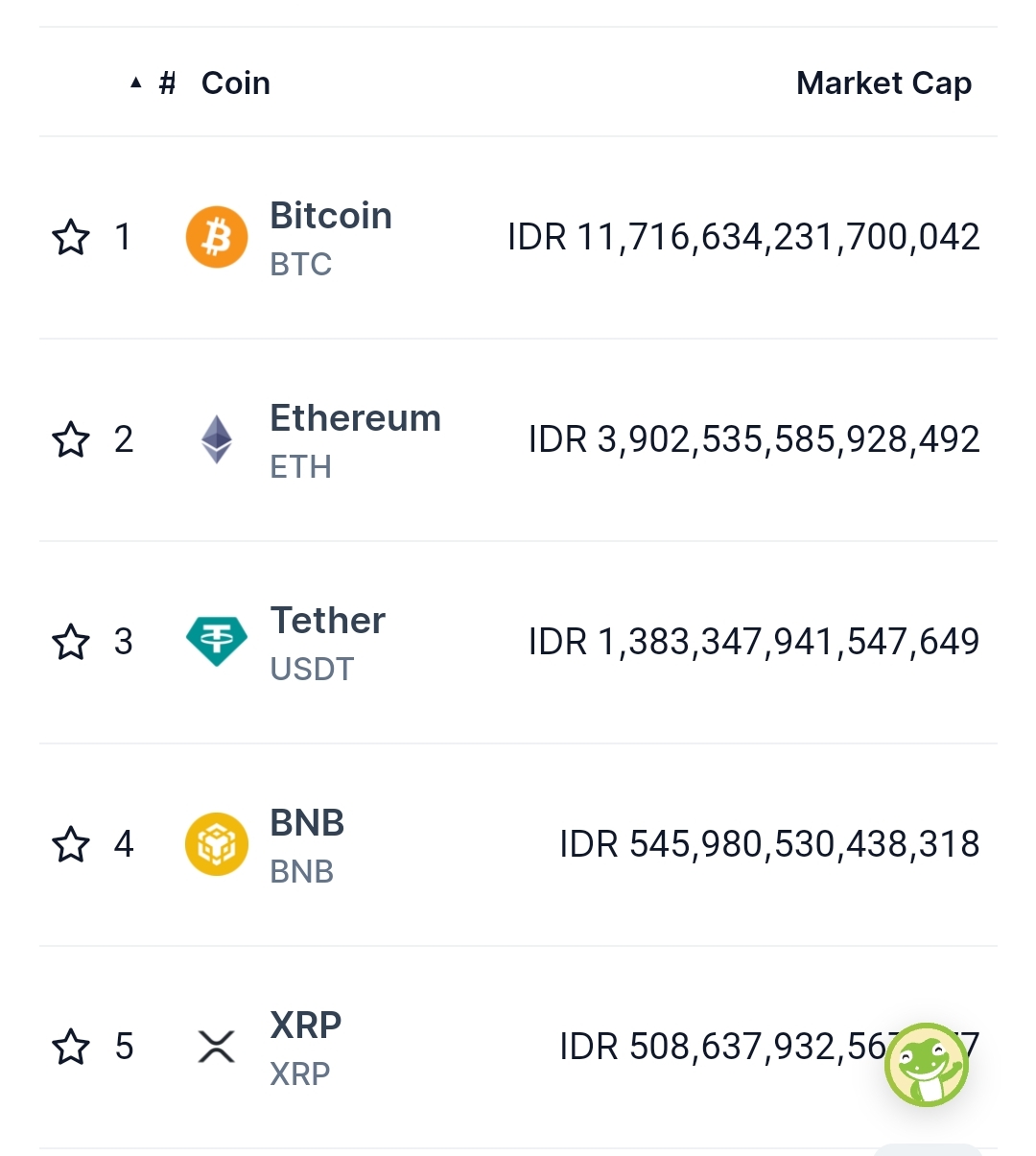Sort by the Market Cap column header
1036x1156 pixels.
[883, 83]
